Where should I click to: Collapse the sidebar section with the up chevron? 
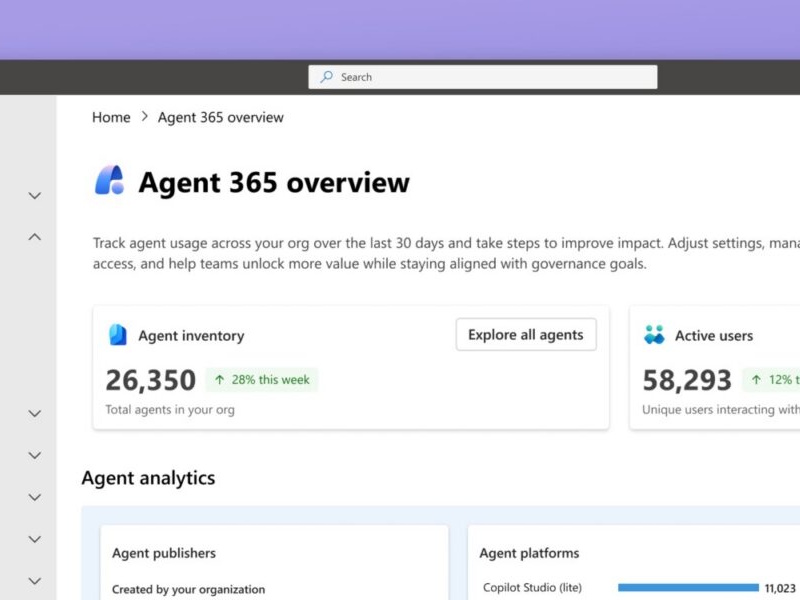35,237
